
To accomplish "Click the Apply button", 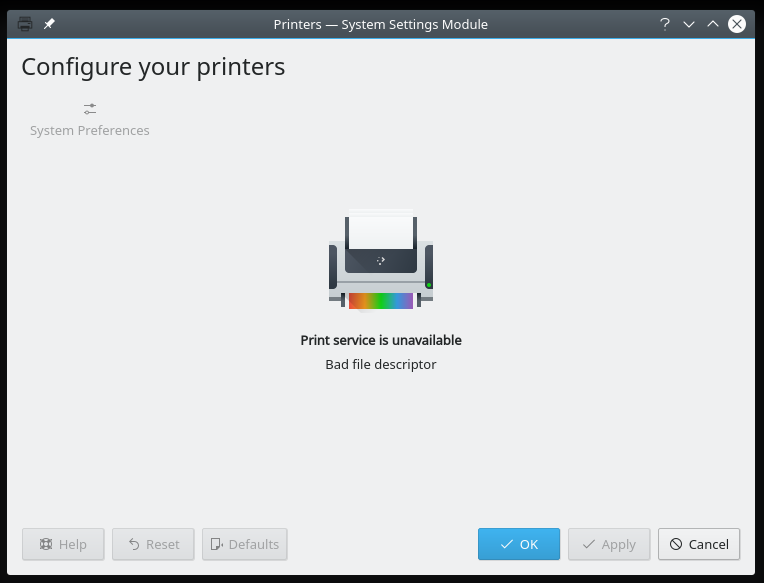I will click(609, 544).
